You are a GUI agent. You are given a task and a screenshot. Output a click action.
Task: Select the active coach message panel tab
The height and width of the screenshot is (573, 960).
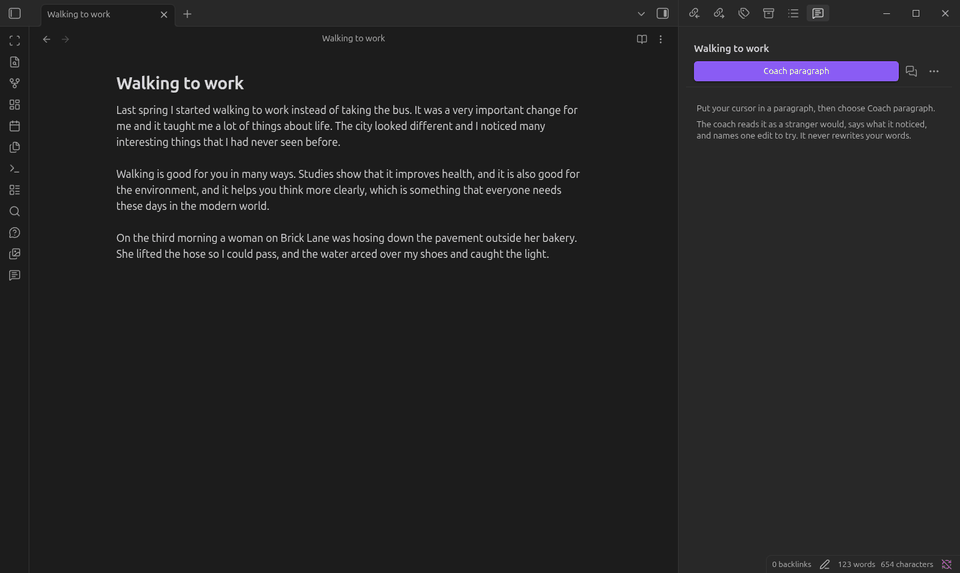click(818, 13)
